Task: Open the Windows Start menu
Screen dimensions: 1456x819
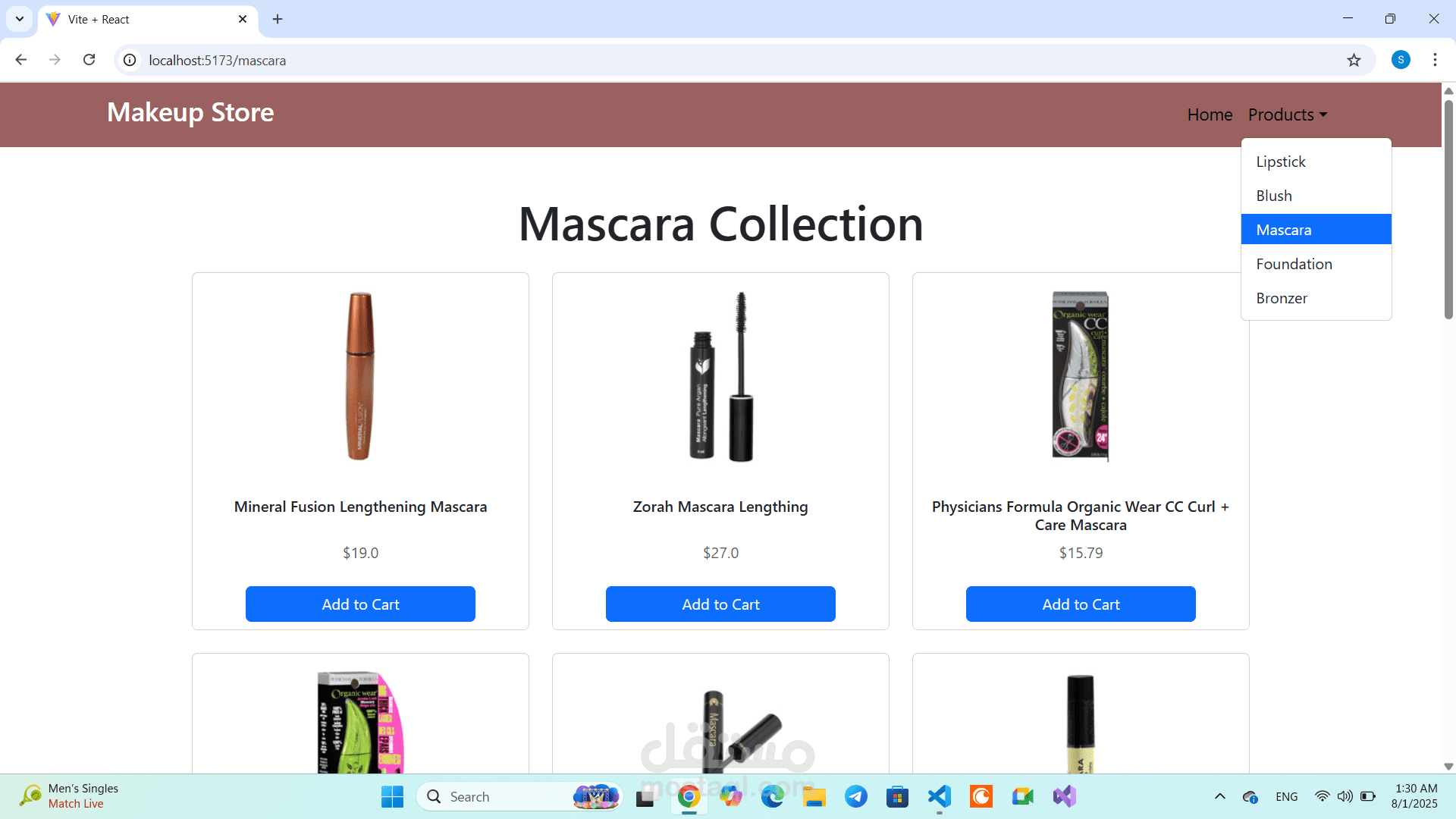Action: 392,796
